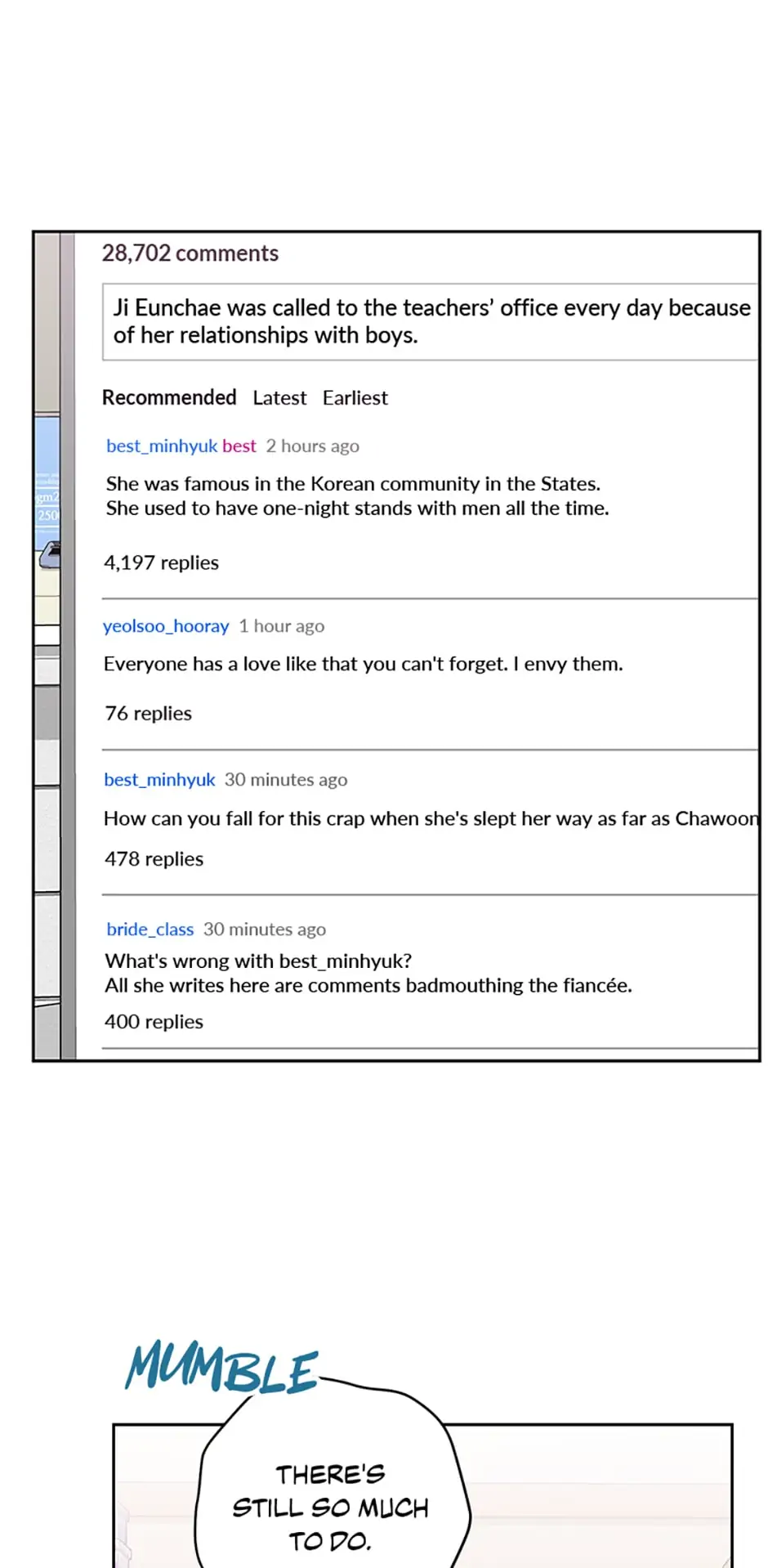Image resolution: width=768 pixels, height=1568 pixels.
Task: Click the 28,702 comments header
Action: tap(190, 253)
